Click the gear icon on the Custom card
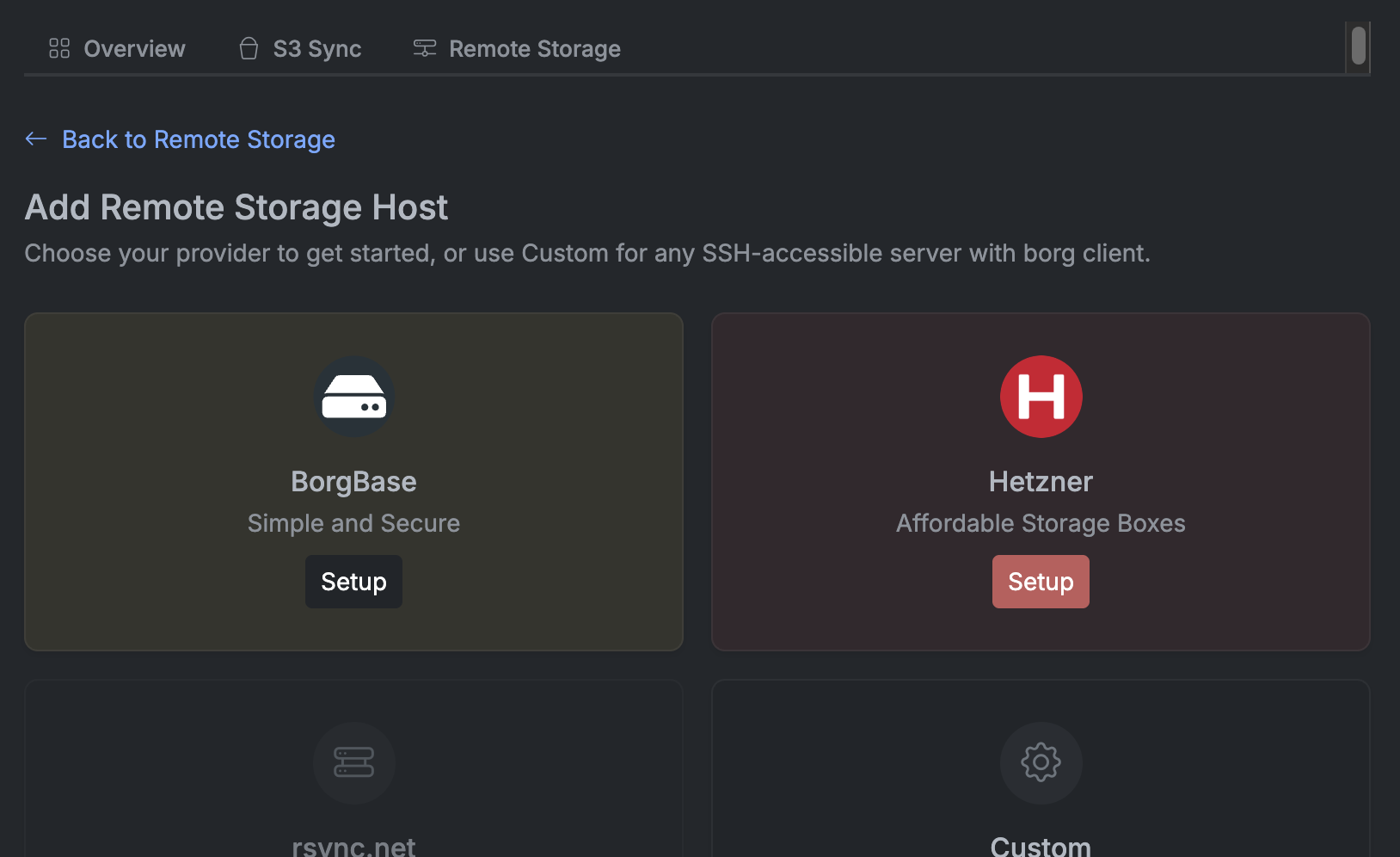 (1041, 763)
